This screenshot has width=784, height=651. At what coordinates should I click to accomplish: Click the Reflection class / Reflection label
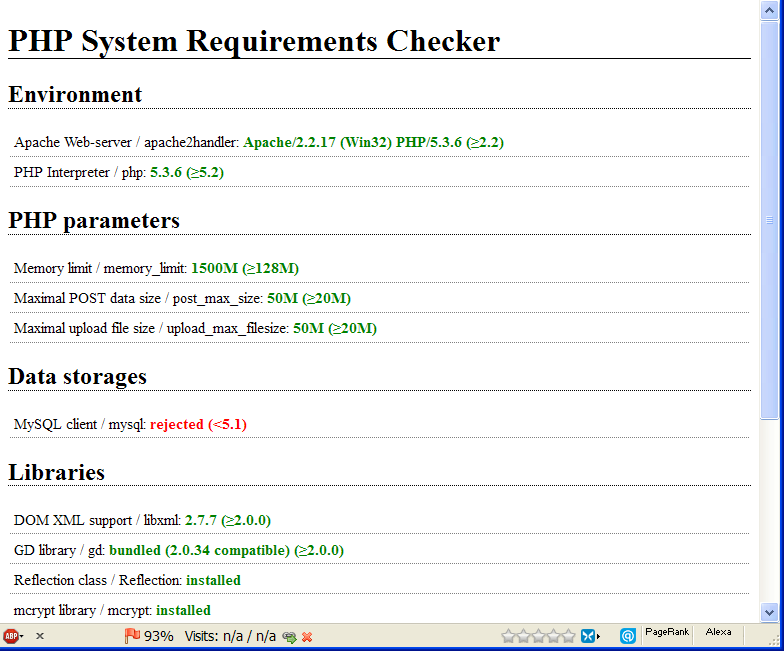point(98,580)
